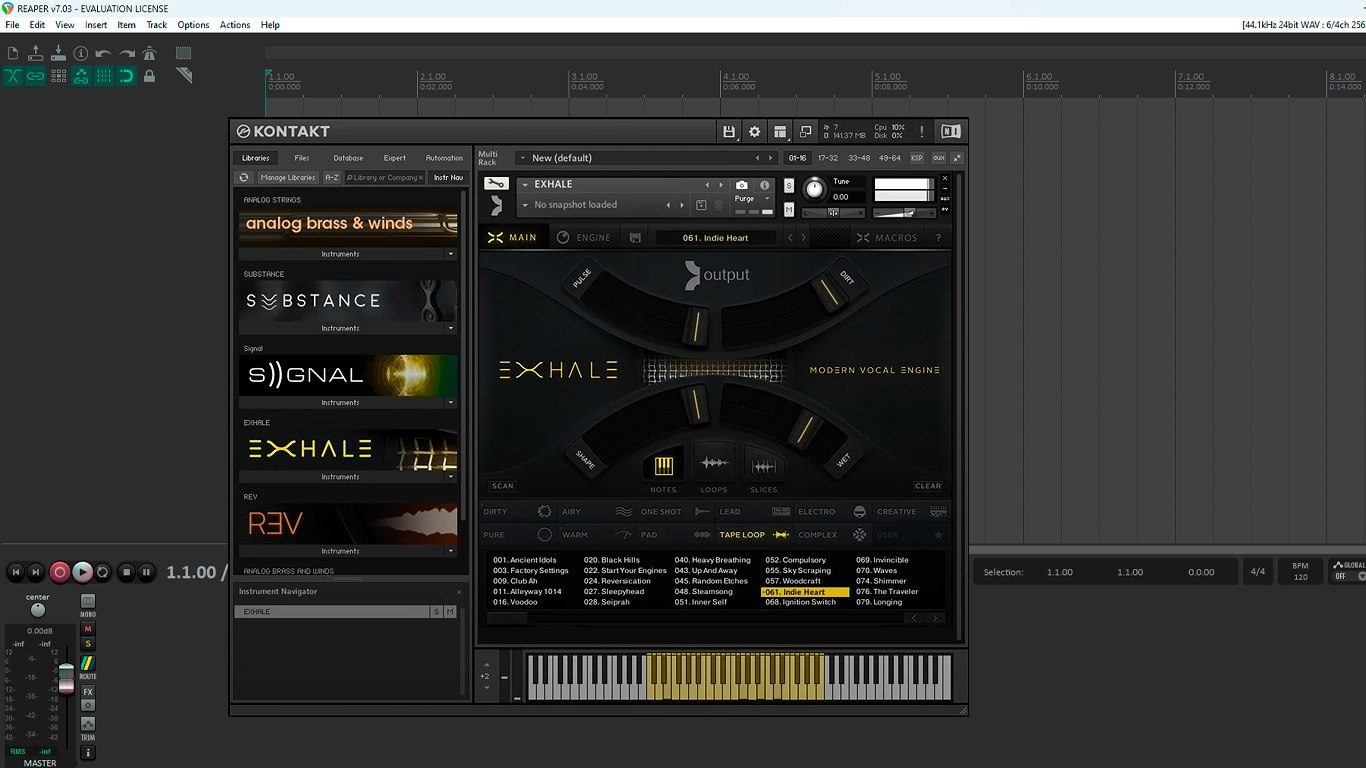The image size is (1366, 768).
Task: Select preset 079. Longing
Action: (880, 602)
